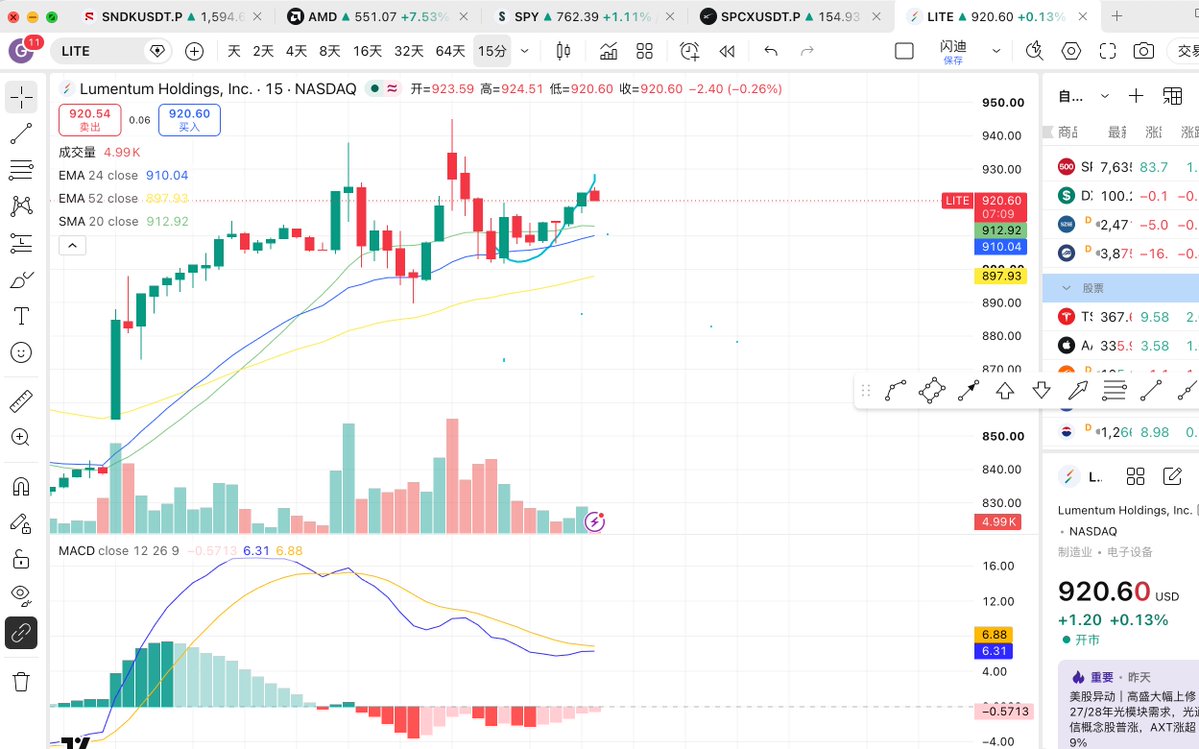Select the 15分 timeframe
The height and width of the screenshot is (749, 1199).
(492, 51)
